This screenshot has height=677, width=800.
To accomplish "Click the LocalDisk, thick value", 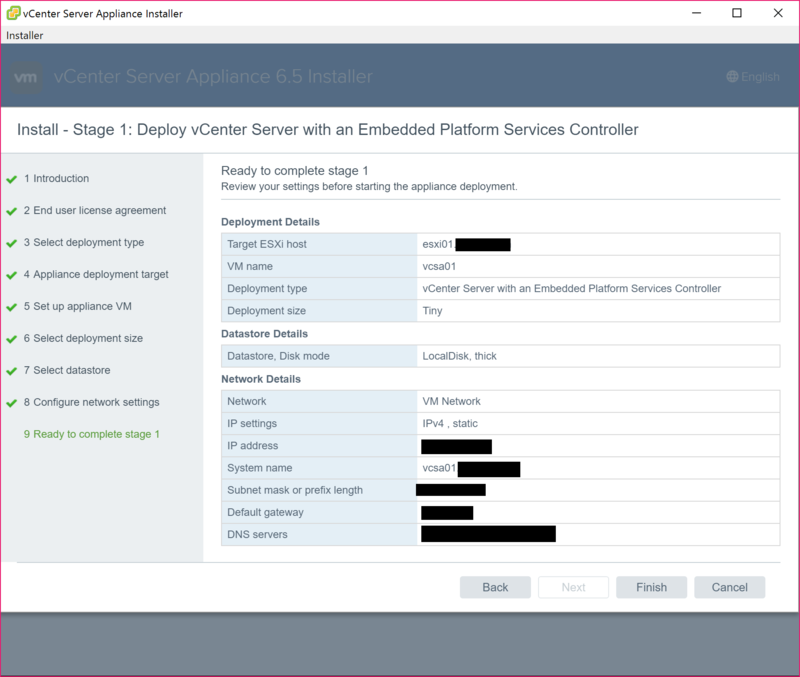I will click(x=459, y=356).
